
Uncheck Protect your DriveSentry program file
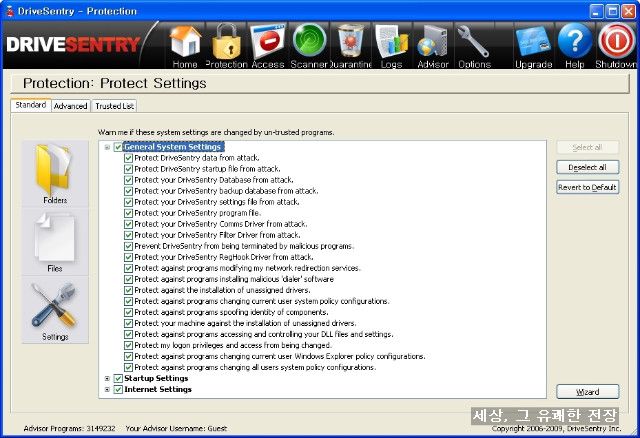[128, 213]
